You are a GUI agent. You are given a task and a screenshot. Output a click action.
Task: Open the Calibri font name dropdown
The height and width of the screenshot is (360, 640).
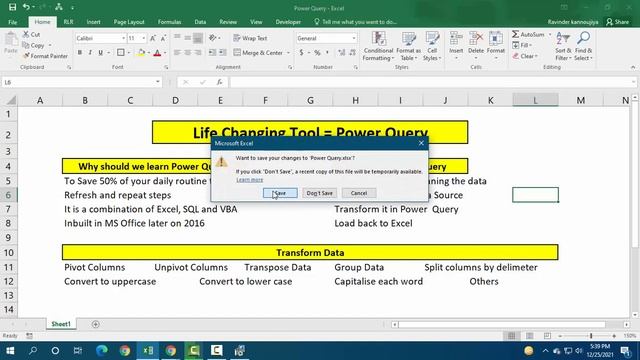[123, 38]
